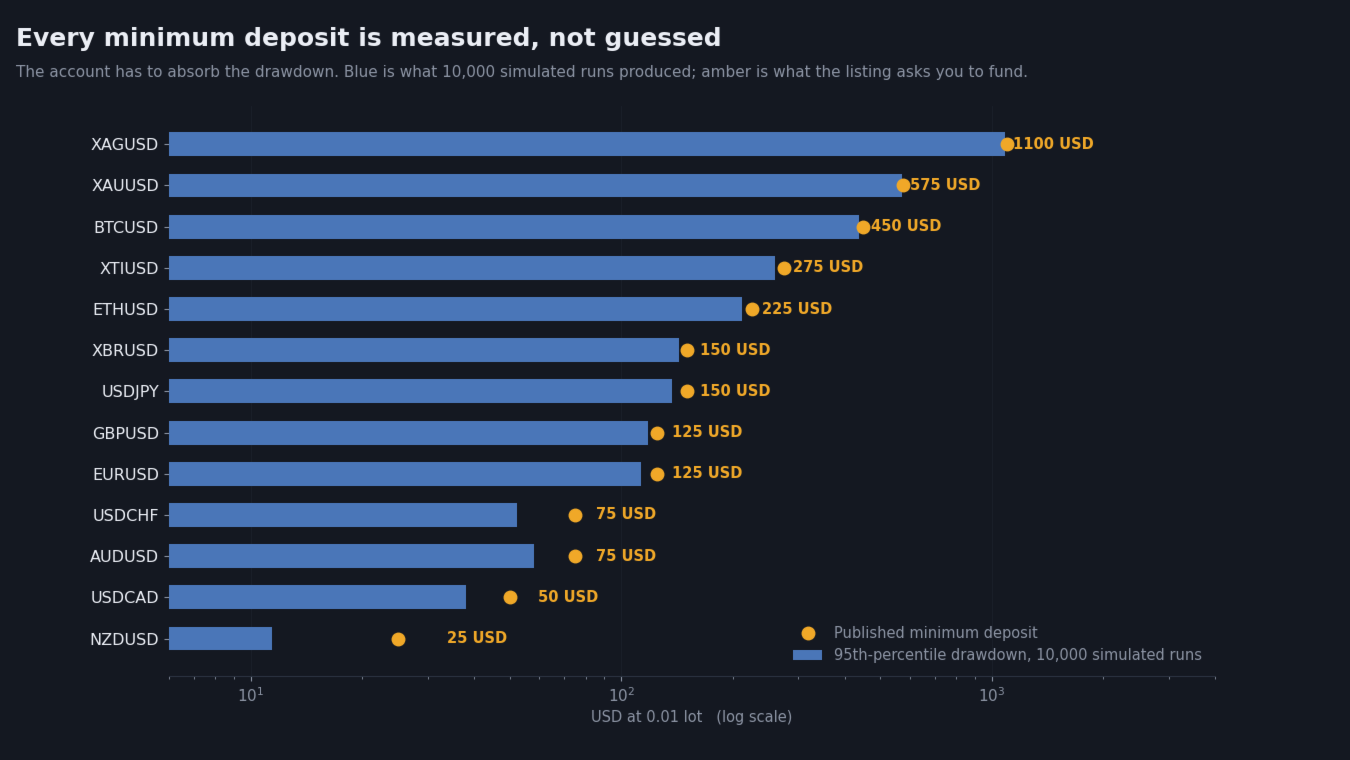The image size is (1350, 760).
Task: Click the 10² x-axis tick label
Action: [621, 695]
